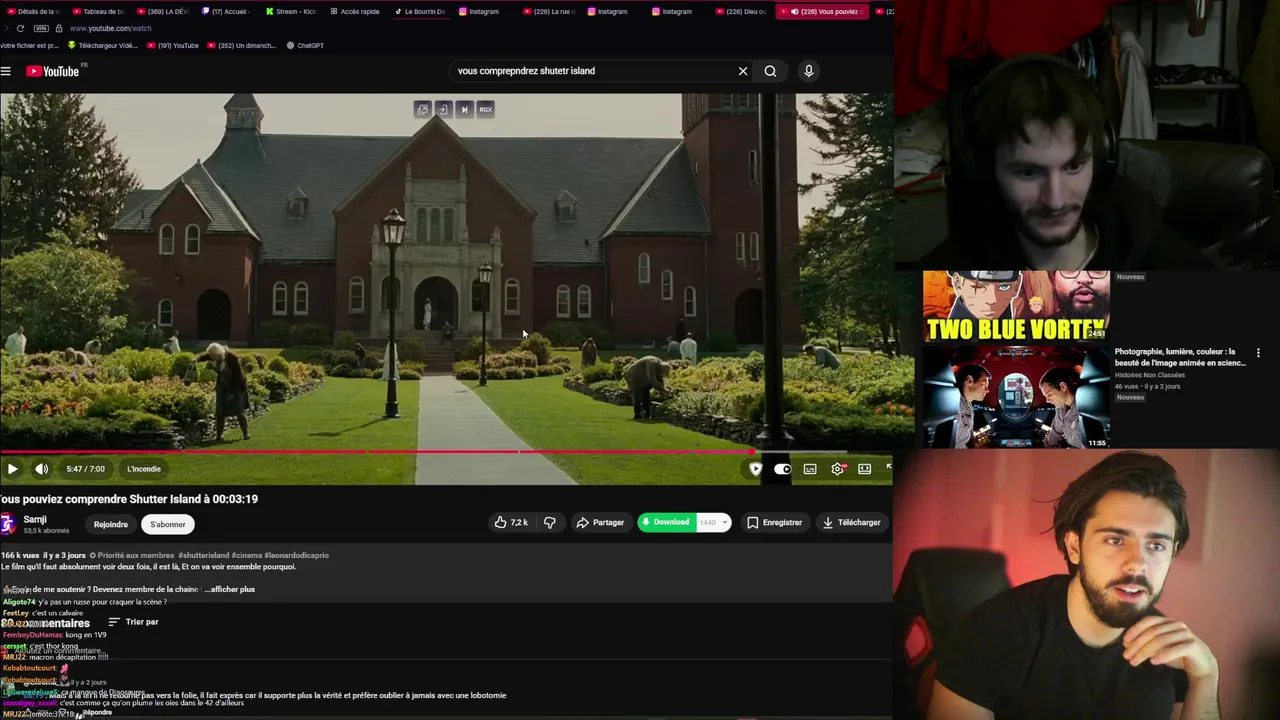Click the skip-next overlay icon on the video
This screenshot has width=1280, height=720.
pyautogui.click(x=464, y=109)
